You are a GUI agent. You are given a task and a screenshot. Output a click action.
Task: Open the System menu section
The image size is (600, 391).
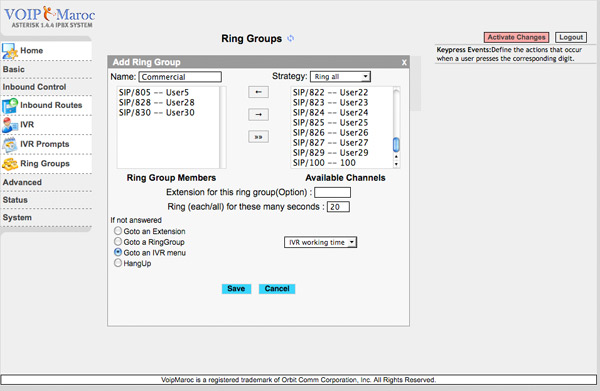[17, 217]
